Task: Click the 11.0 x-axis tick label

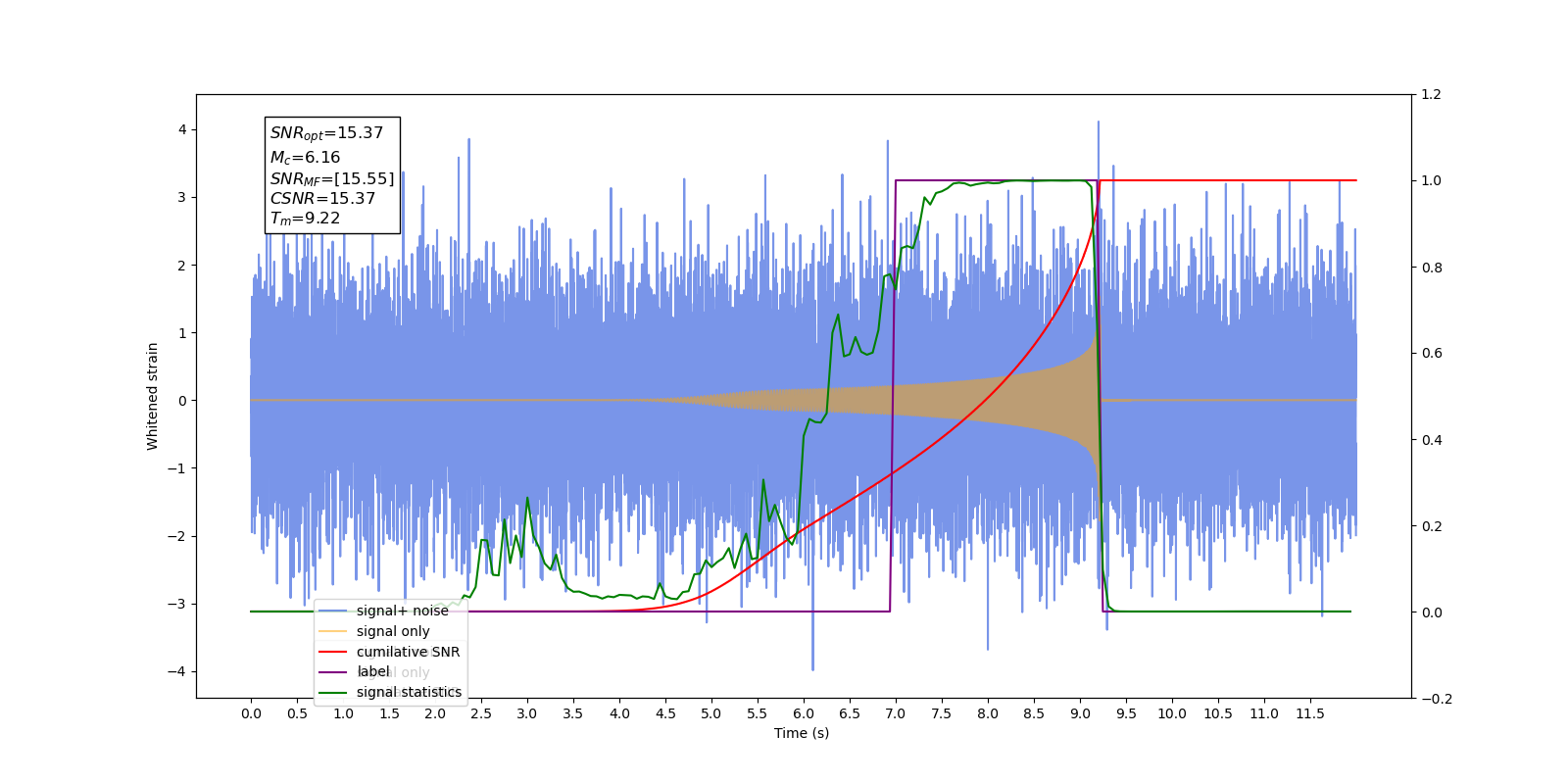Action: pos(1264,713)
